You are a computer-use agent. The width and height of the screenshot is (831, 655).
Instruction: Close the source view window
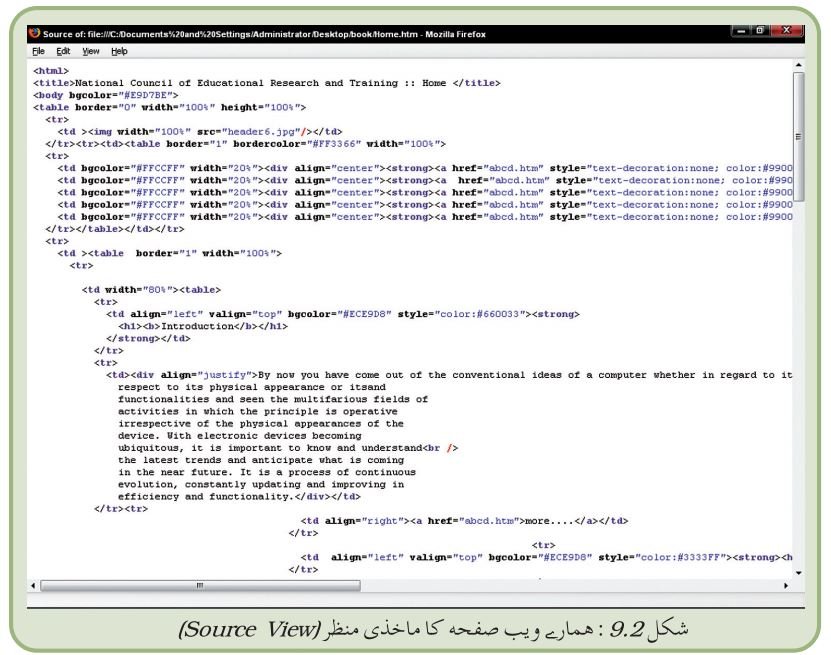786,31
